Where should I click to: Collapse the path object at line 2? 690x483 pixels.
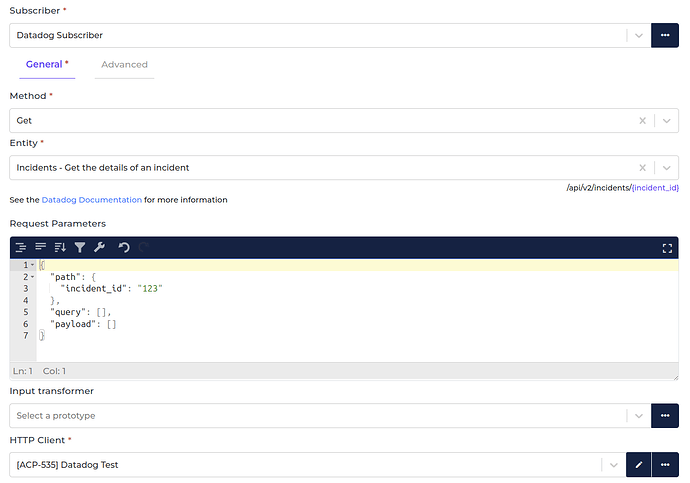33,277
